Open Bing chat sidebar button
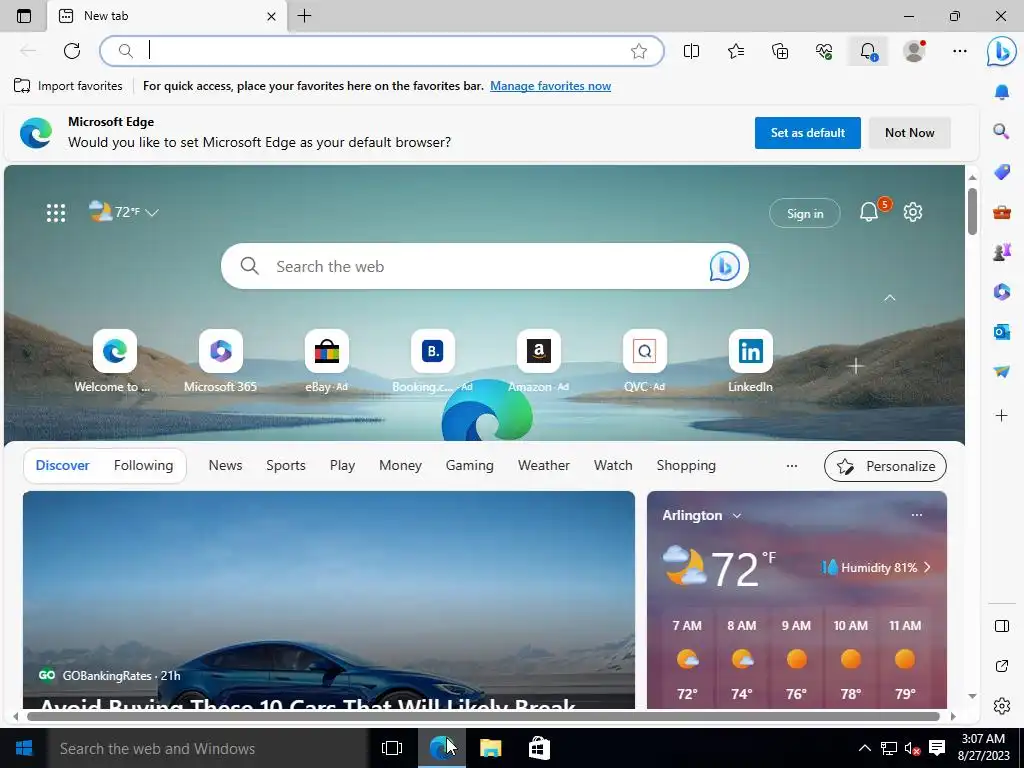This screenshot has height=768, width=1024. tap(1002, 51)
